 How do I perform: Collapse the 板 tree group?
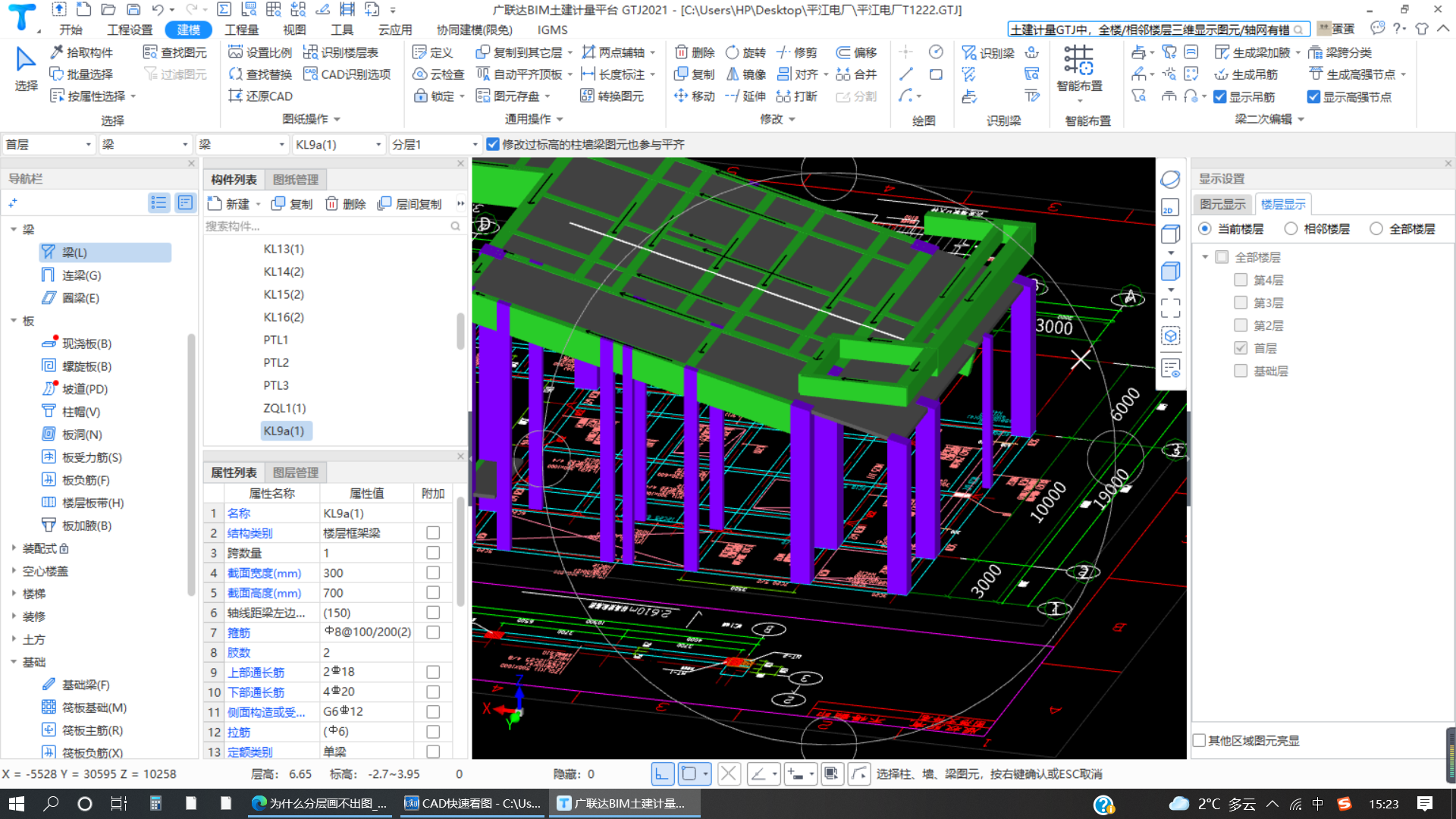click(x=14, y=321)
